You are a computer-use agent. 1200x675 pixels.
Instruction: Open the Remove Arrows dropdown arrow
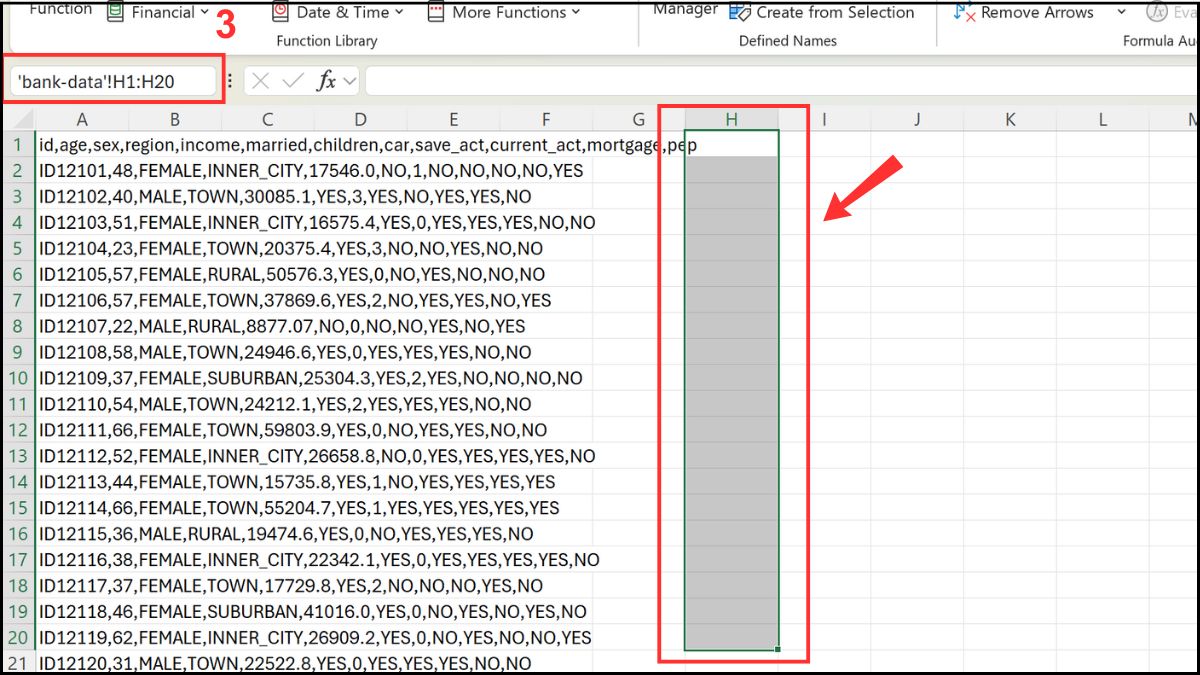tap(1121, 12)
